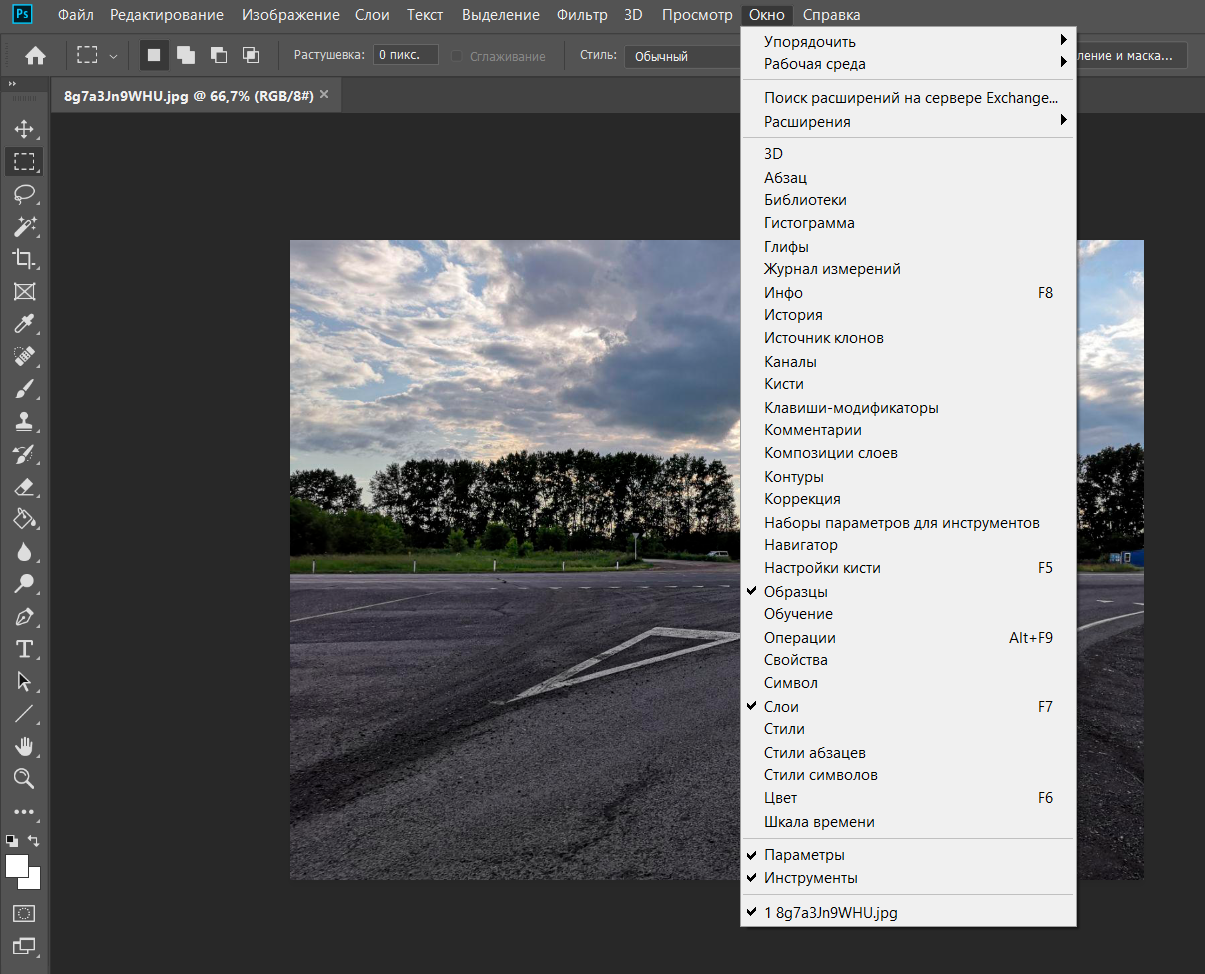
Task: Select the Crop tool
Action: 24,259
